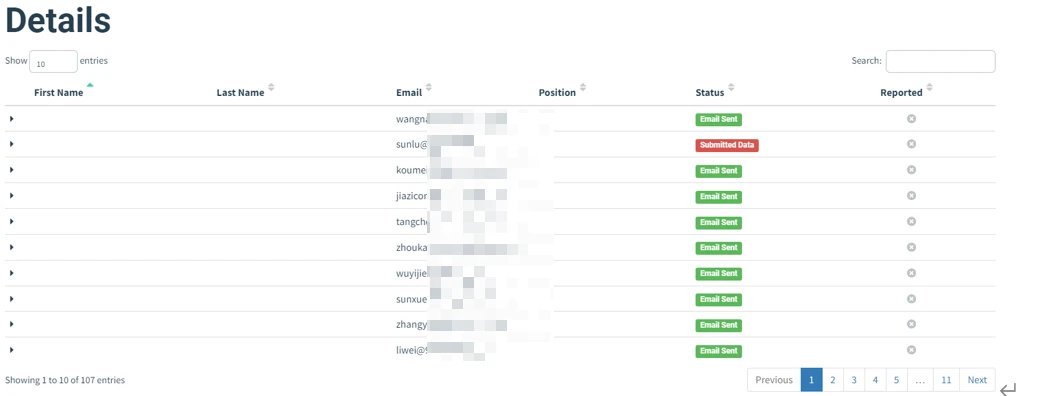Image resolution: width=1061 pixels, height=396 pixels.
Task: Open page 5 of the table
Action: (897, 380)
